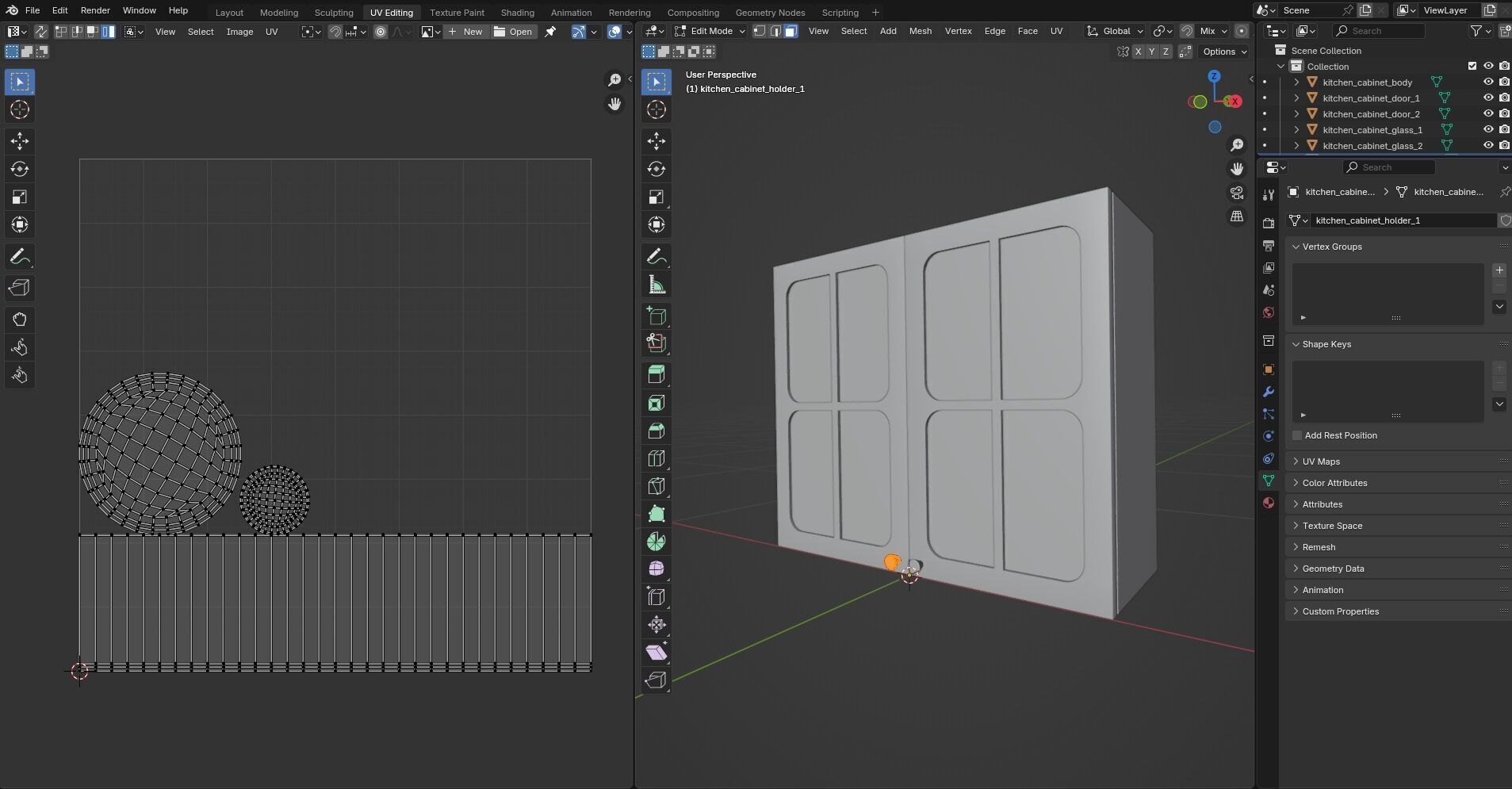Select the Shear tool

[656, 653]
